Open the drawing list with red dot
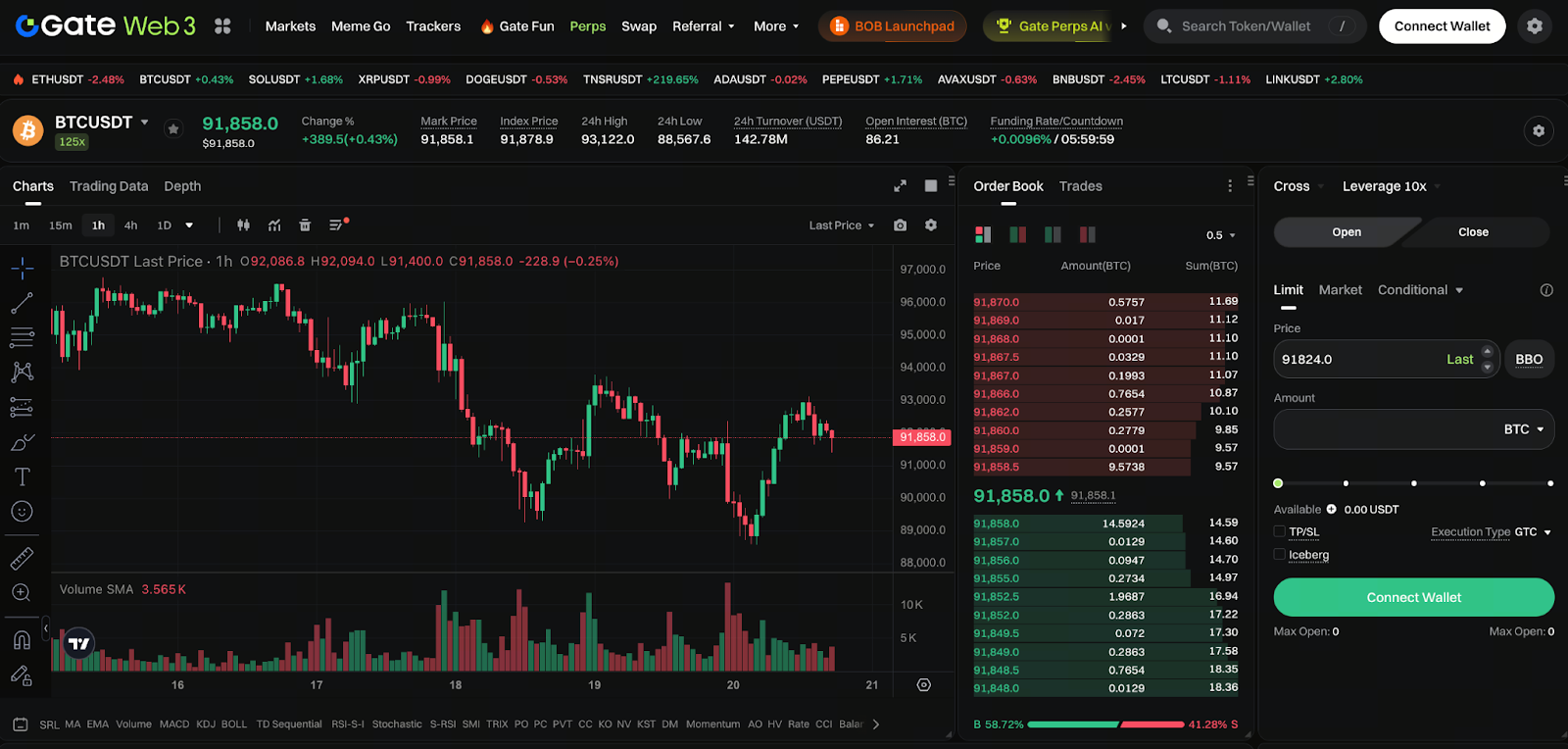Image resolution: width=1568 pixels, height=749 pixels. tap(337, 225)
